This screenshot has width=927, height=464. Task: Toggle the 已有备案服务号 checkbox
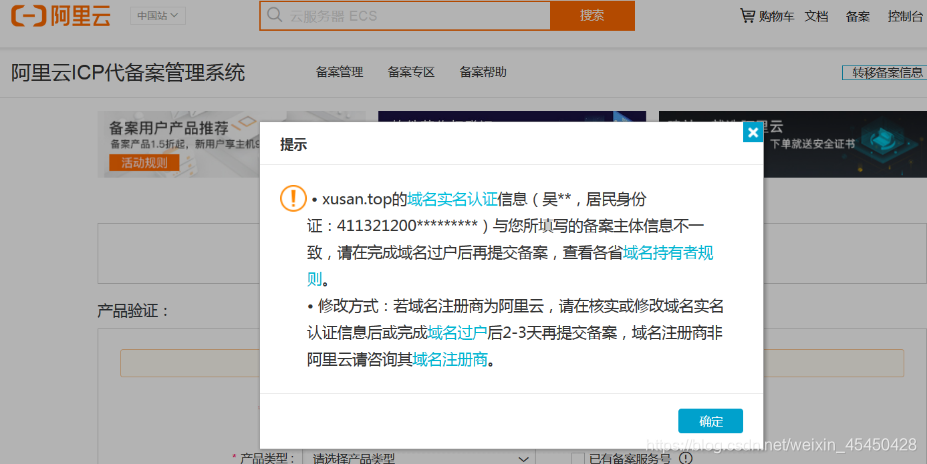[578, 459]
